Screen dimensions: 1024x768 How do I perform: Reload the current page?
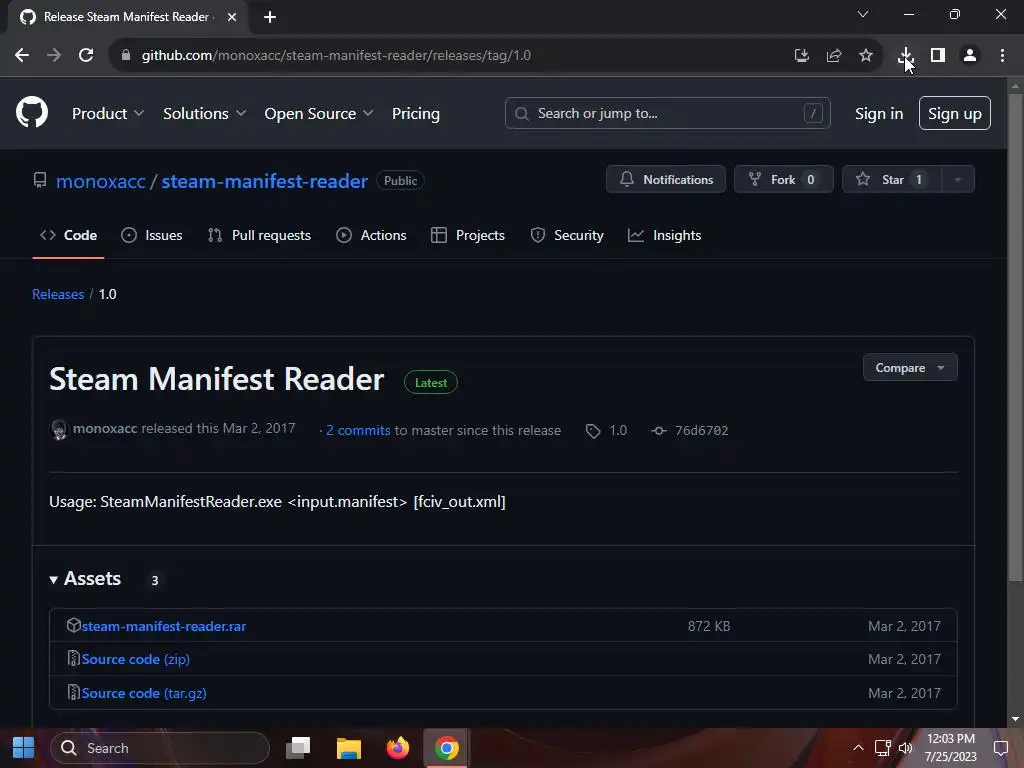point(86,56)
